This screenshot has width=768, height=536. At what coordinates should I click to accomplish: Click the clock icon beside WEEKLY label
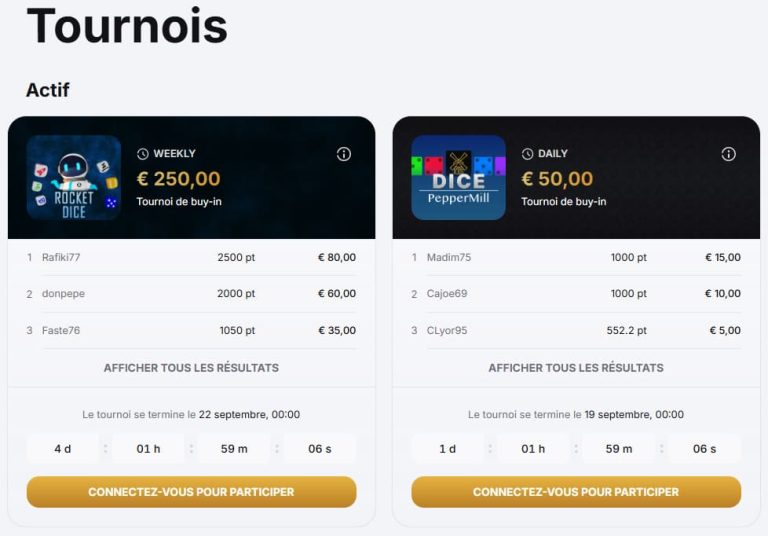pyautogui.click(x=143, y=154)
